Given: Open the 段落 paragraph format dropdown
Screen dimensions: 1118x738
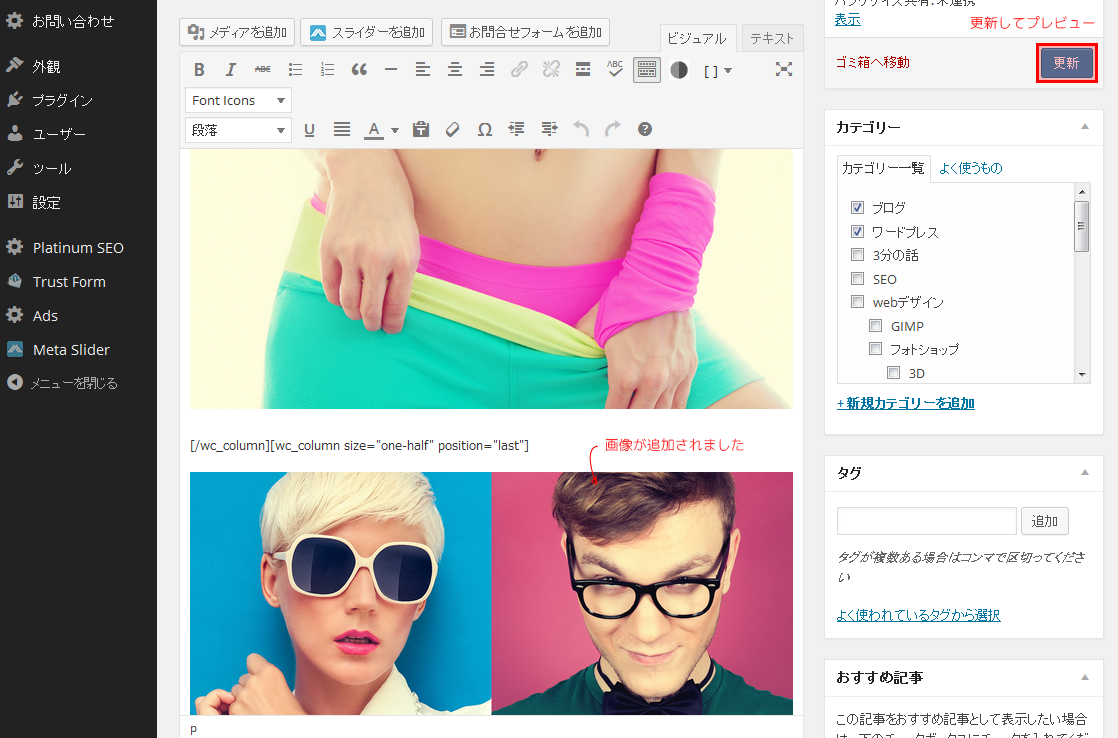Looking at the screenshot, I should [x=238, y=130].
